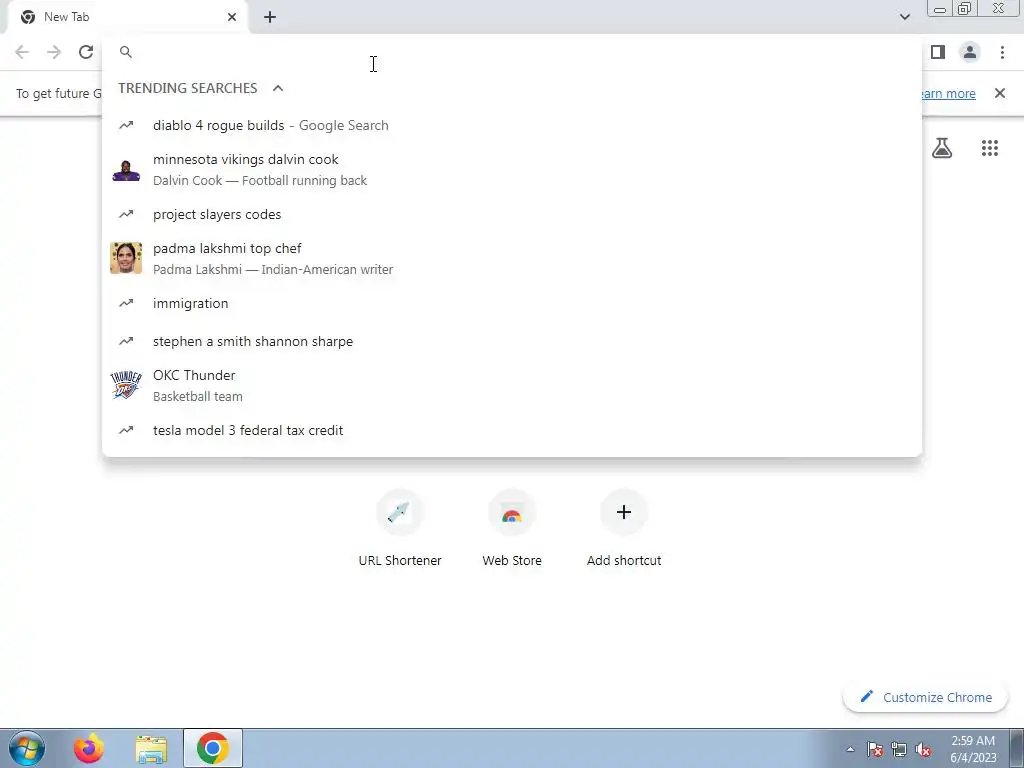
Task: Click the trend arrow beside 'project slayers codes'
Action: (x=126, y=214)
